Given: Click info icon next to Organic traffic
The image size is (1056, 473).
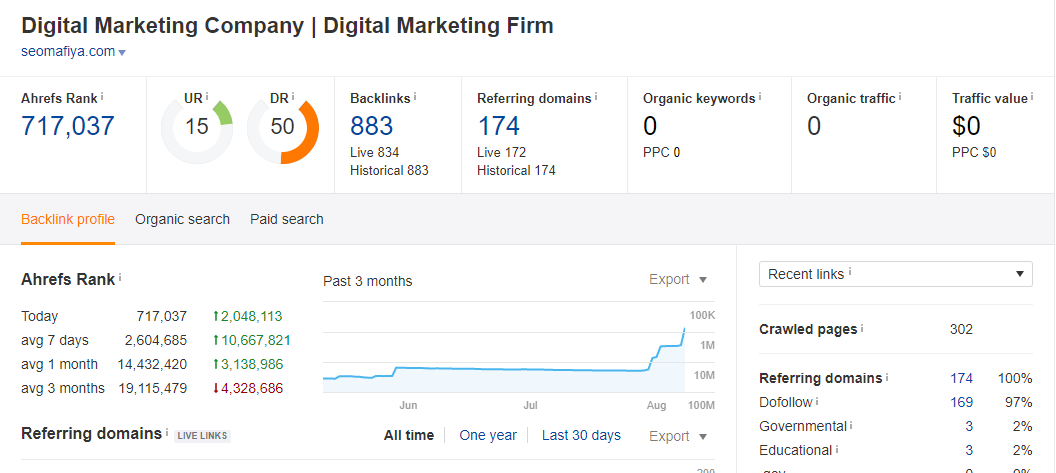Looking at the screenshot, I should coord(900,96).
